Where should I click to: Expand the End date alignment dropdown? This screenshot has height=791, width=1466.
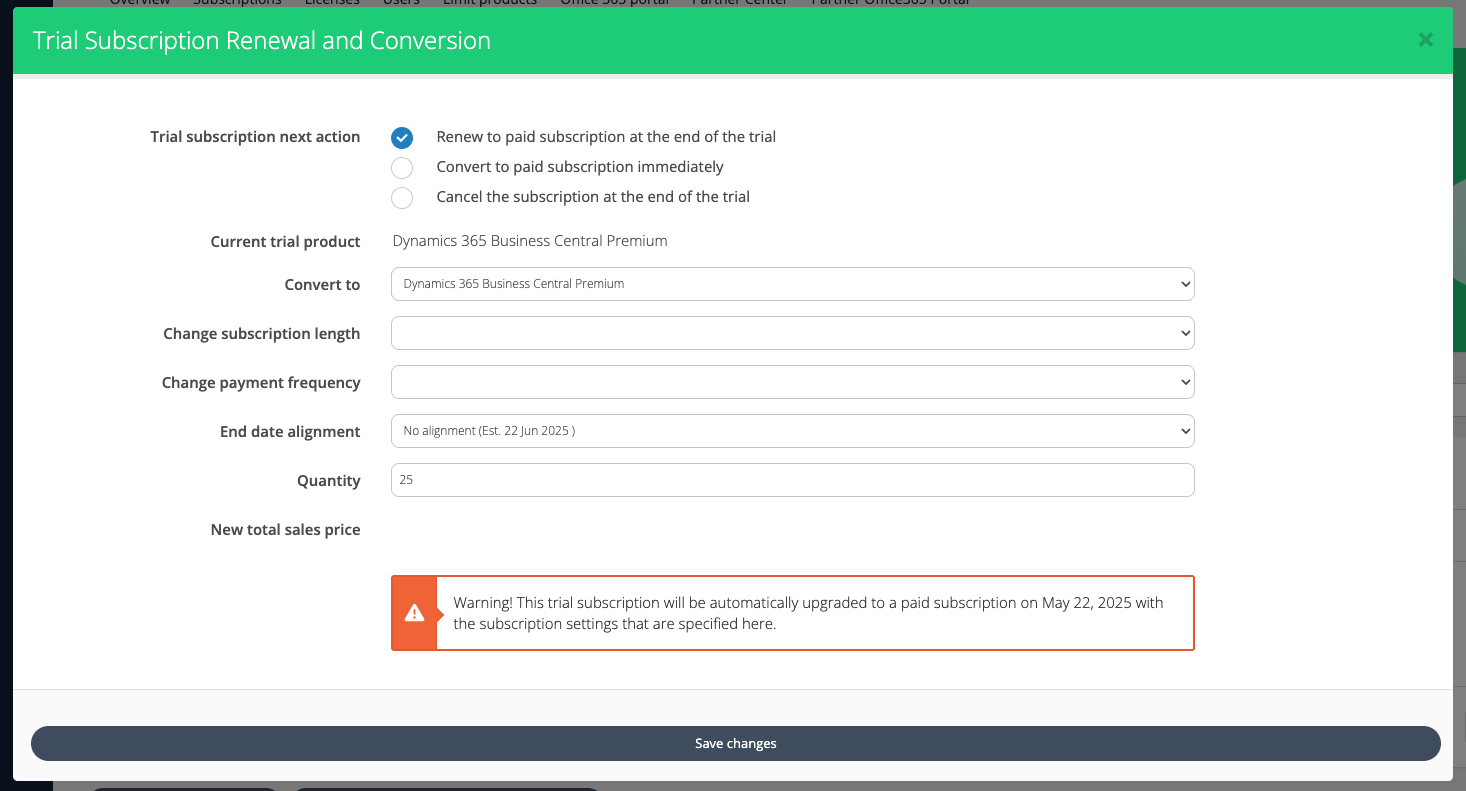[x=792, y=431]
